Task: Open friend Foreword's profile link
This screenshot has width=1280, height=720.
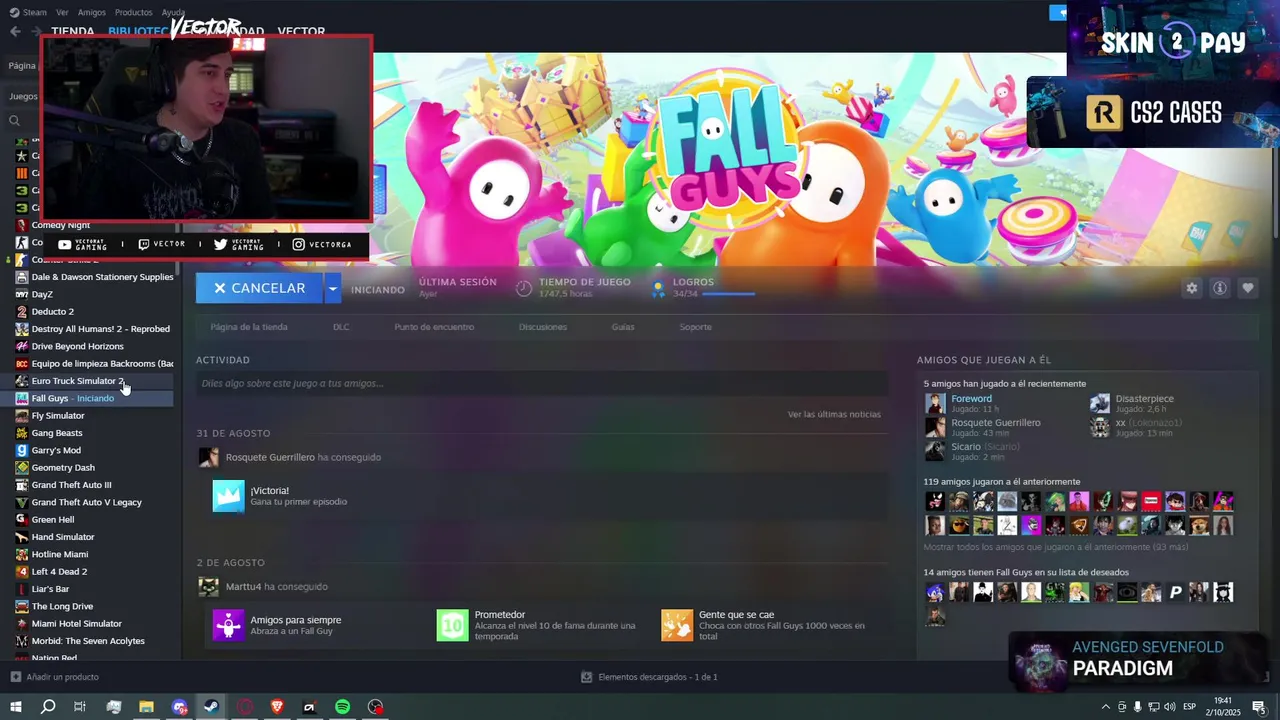Action: click(x=971, y=398)
